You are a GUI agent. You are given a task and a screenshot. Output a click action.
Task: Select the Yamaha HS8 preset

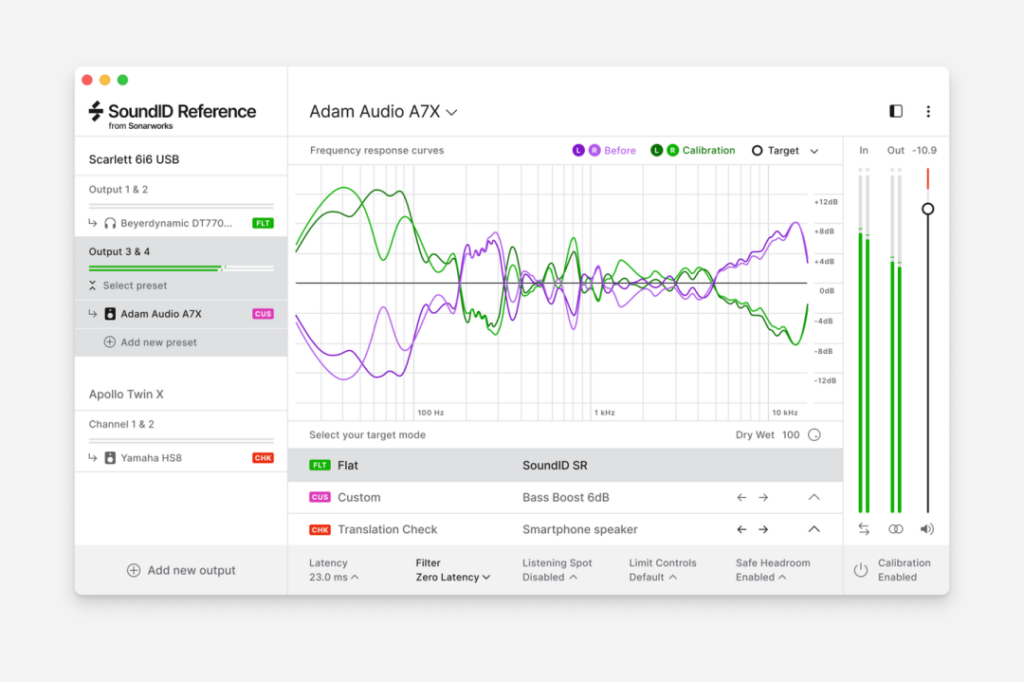[151, 458]
